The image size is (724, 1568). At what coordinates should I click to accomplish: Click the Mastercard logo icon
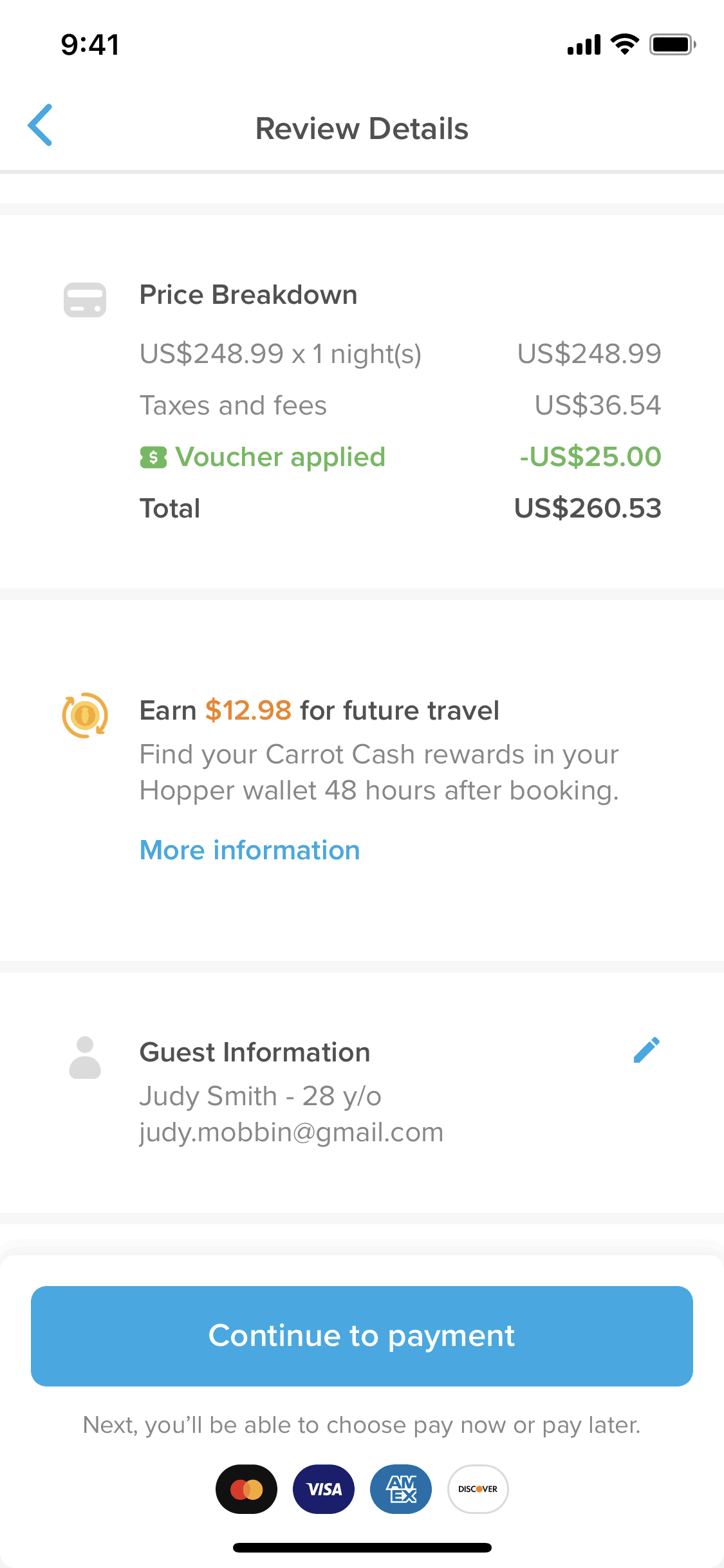tap(246, 1489)
